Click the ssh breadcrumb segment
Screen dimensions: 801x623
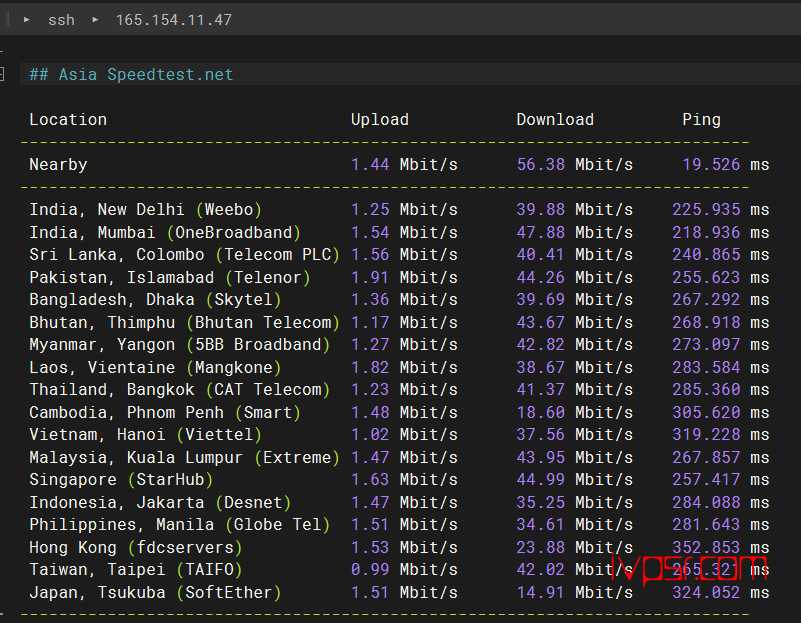61,20
